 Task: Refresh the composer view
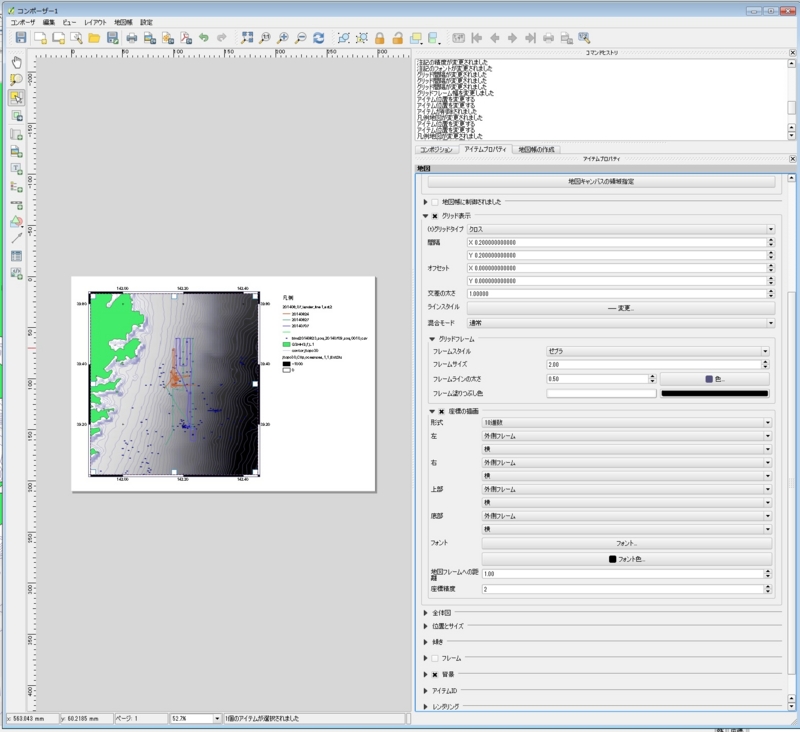tap(319, 37)
